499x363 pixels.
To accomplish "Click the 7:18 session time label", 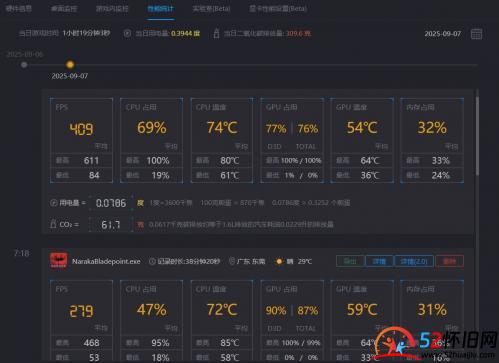I will (22, 254).
